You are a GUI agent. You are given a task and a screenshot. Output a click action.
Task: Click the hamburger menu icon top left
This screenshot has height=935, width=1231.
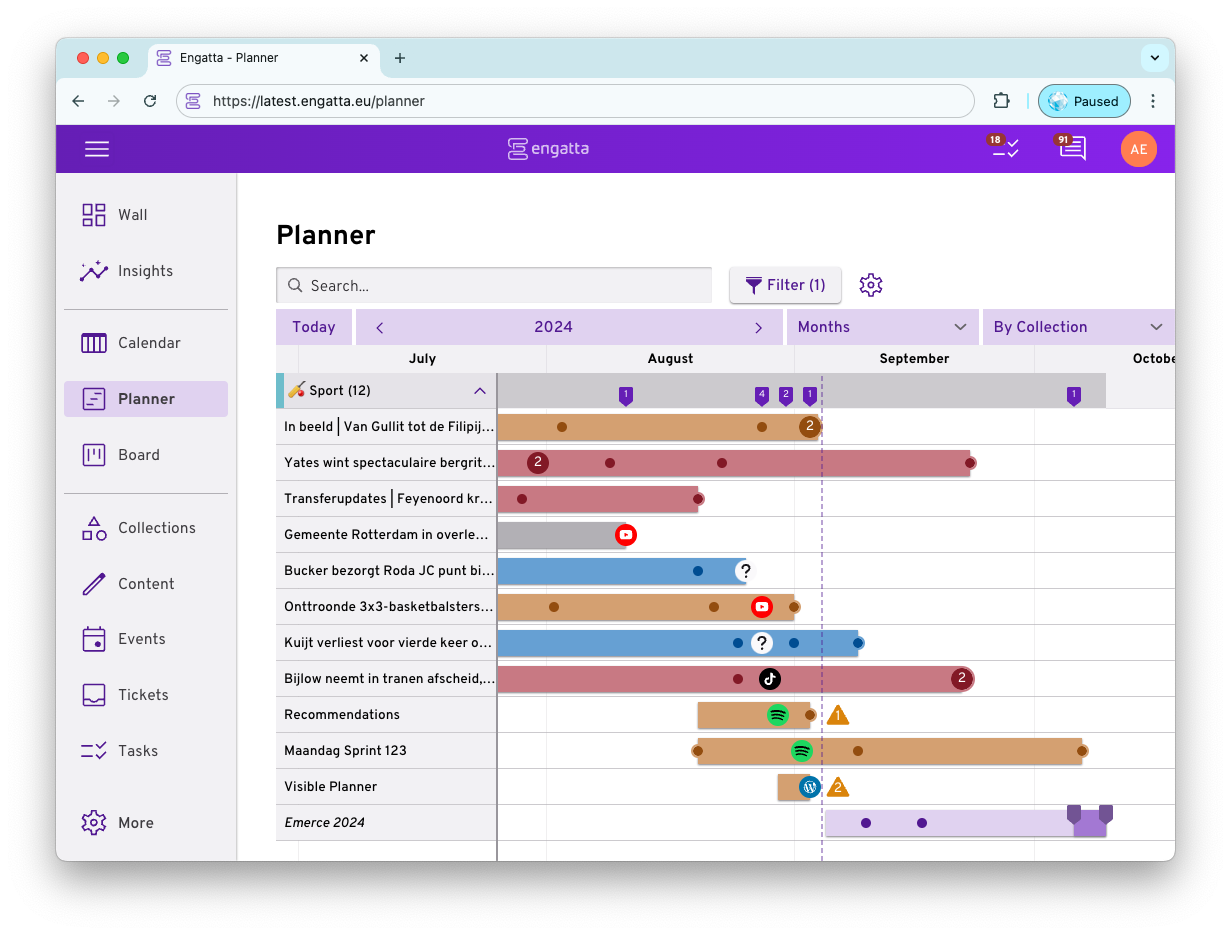(x=97, y=148)
